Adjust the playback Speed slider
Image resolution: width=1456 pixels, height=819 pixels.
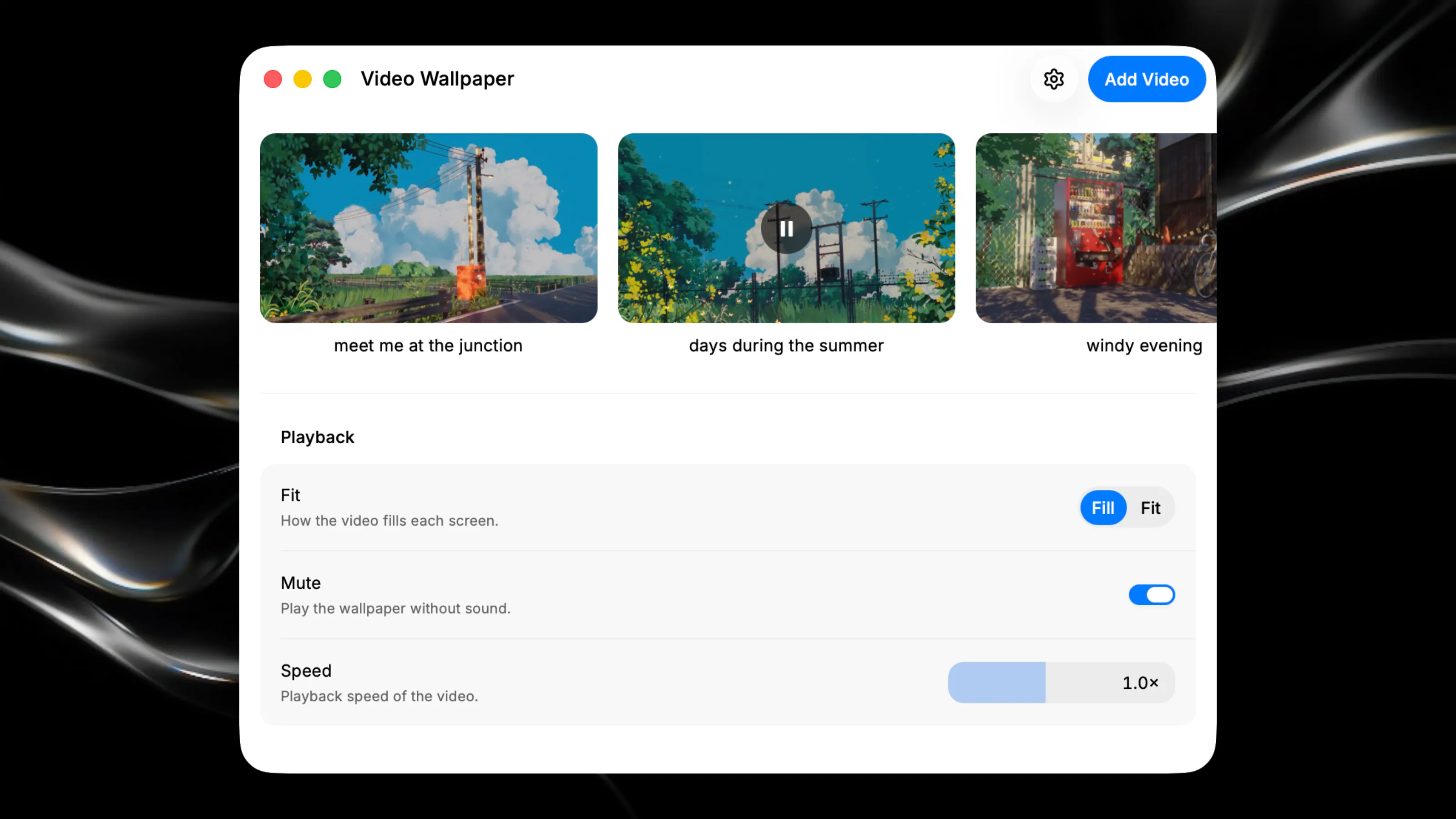pos(1061,682)
